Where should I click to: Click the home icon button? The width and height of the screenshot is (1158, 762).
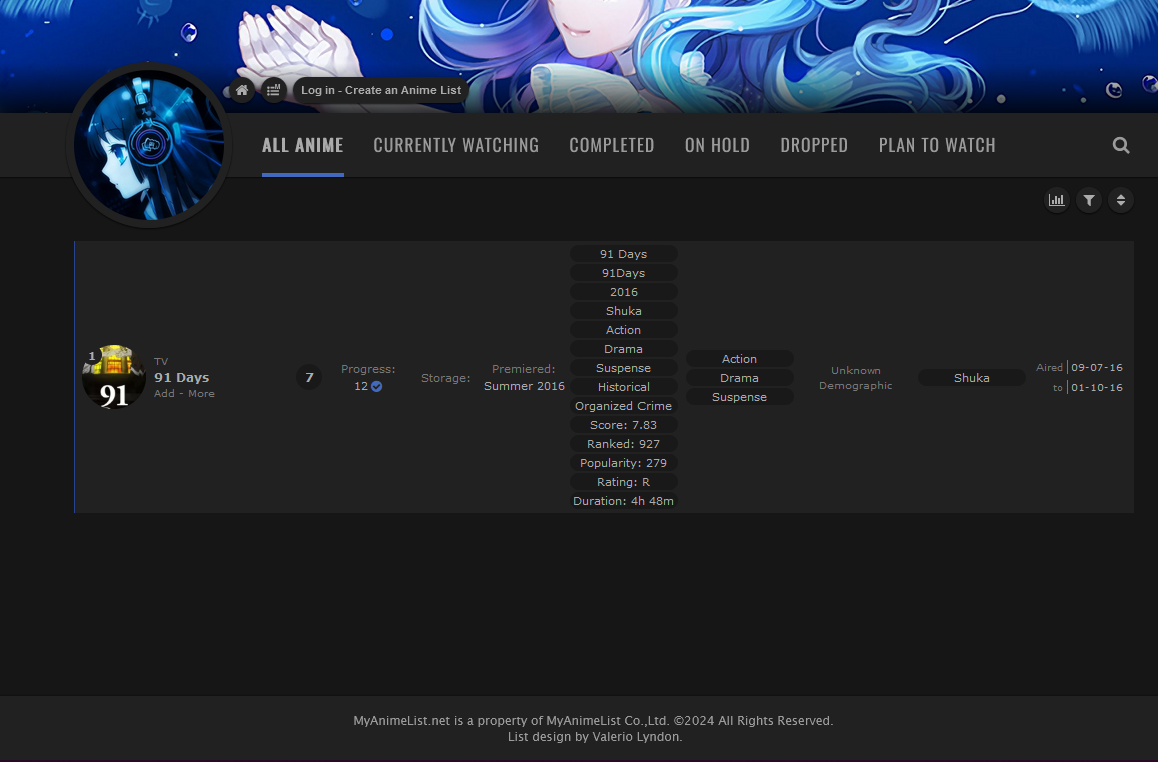pyautogui.click(x=242, y=90)
